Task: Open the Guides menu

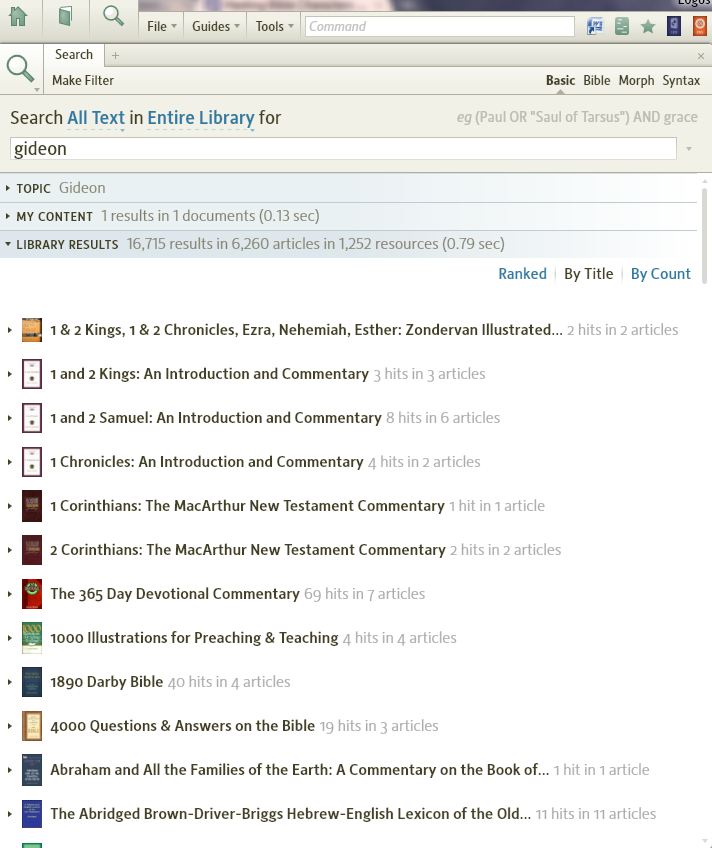Action: tap(215, 26)
